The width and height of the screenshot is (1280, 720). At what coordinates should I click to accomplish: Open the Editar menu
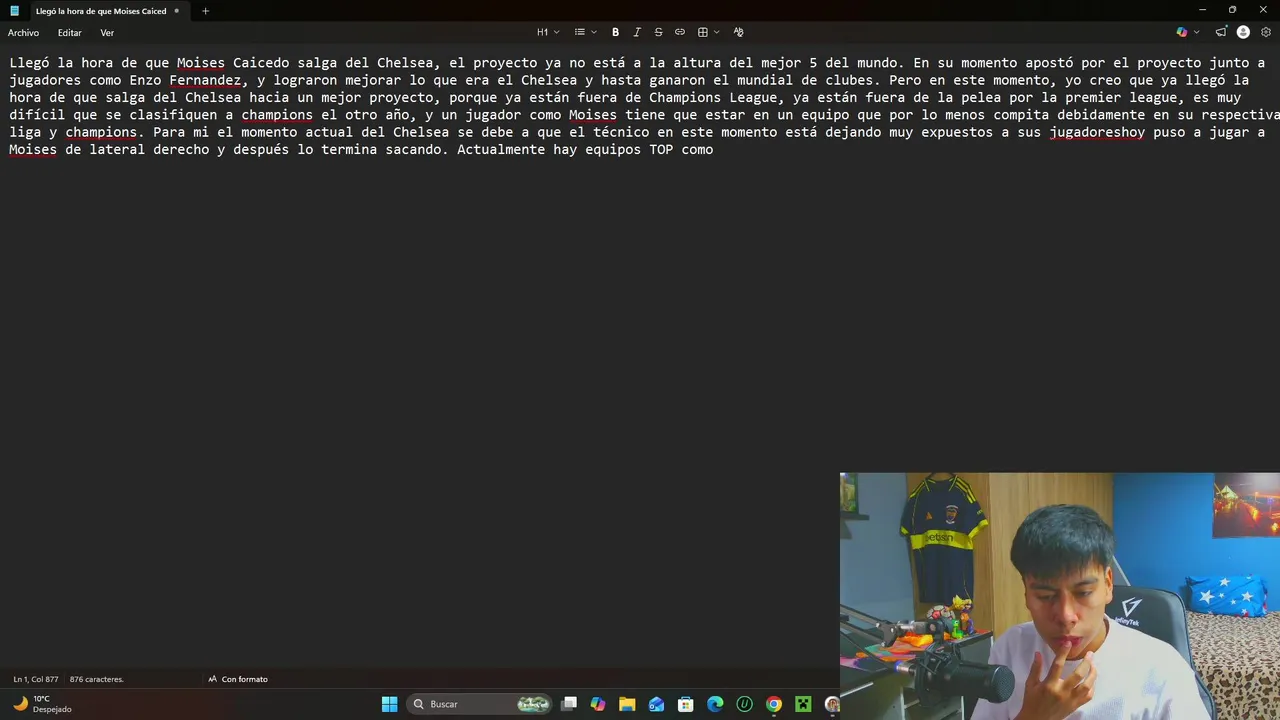[x=69, y=33]
